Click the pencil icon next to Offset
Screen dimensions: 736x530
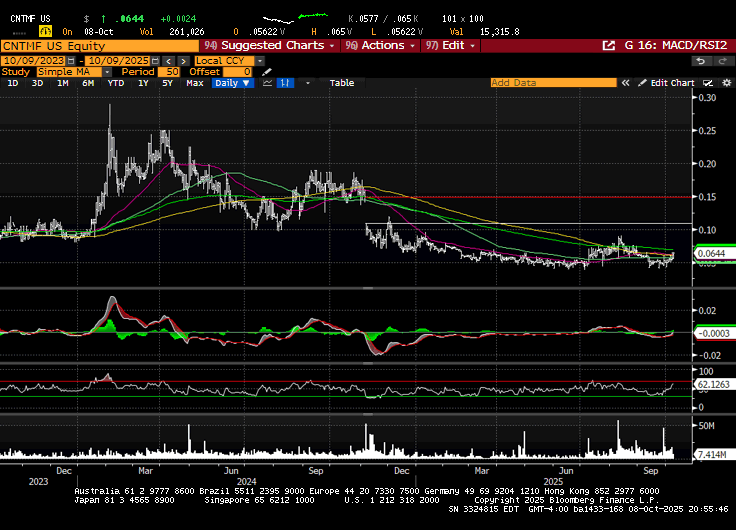[267, 72]
